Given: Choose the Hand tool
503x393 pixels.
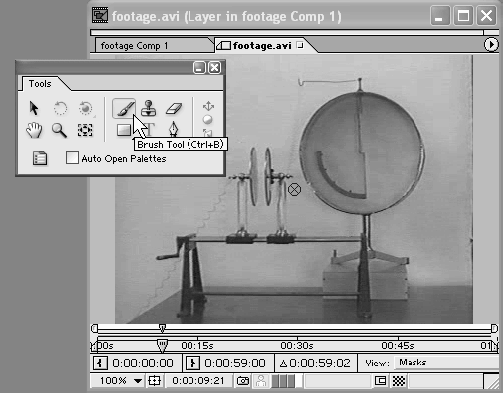Looking at the screenshot, I should pyautogui.click(x=34, y=130).
